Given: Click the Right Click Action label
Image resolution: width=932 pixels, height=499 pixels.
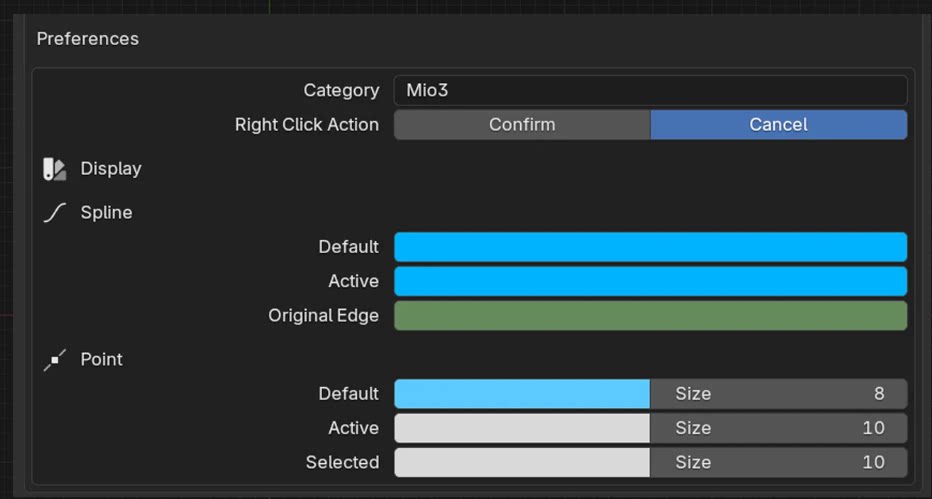Looking at the screenshot, I should pos(307,125).
